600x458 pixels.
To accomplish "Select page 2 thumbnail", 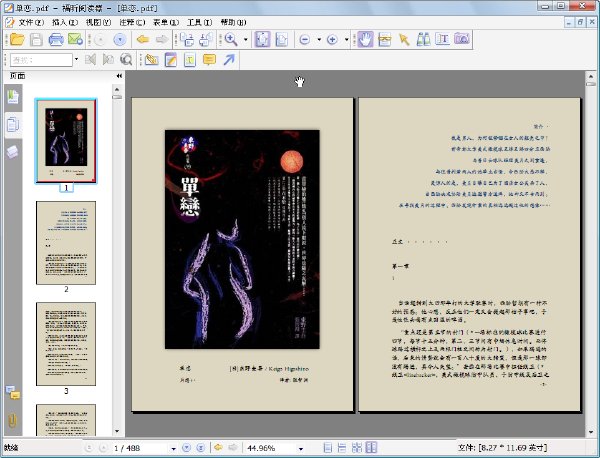I will coord(66,243).
